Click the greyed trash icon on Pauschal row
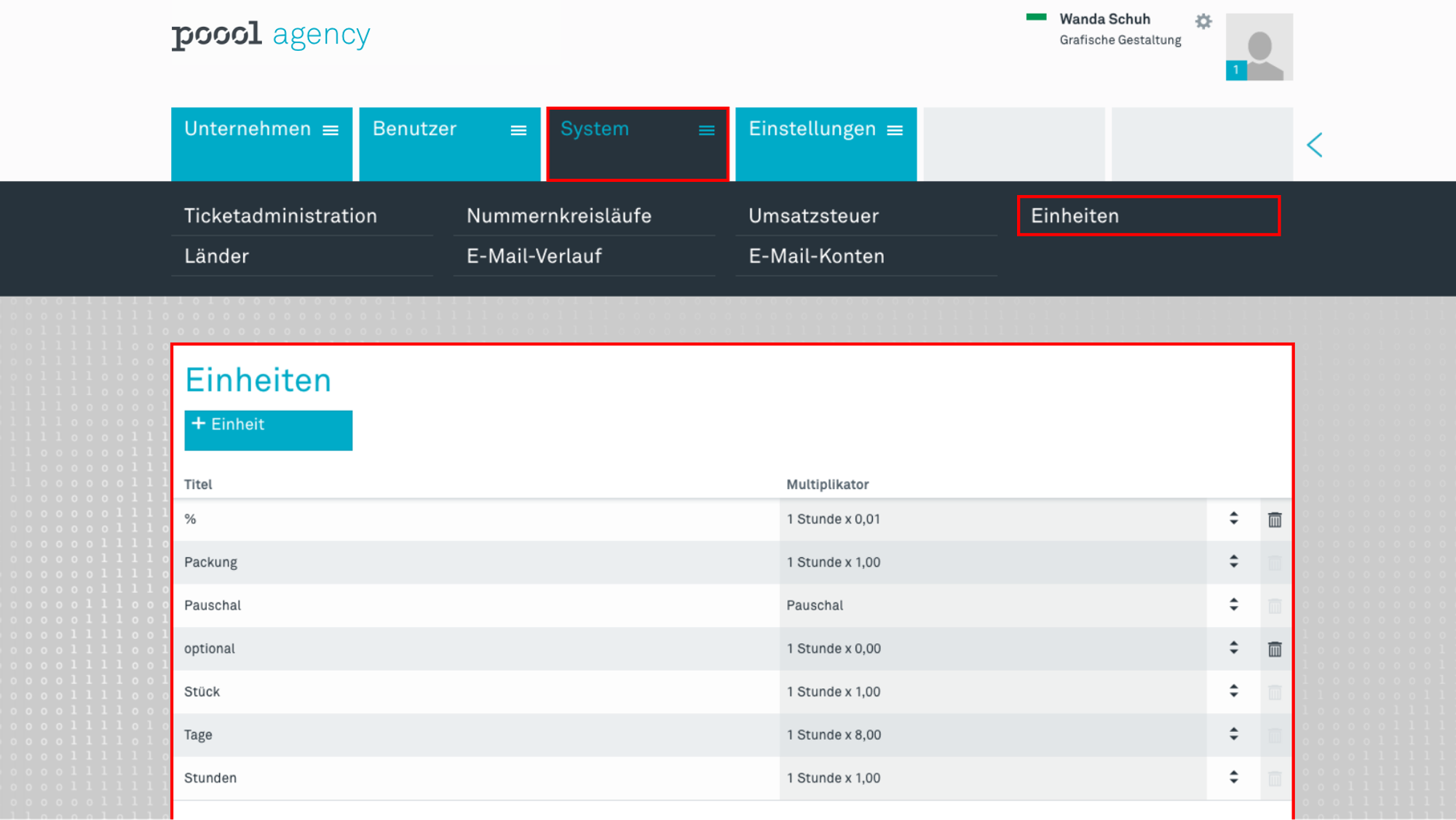The height and width of the screenshot is (820, 1456). 1275,605
